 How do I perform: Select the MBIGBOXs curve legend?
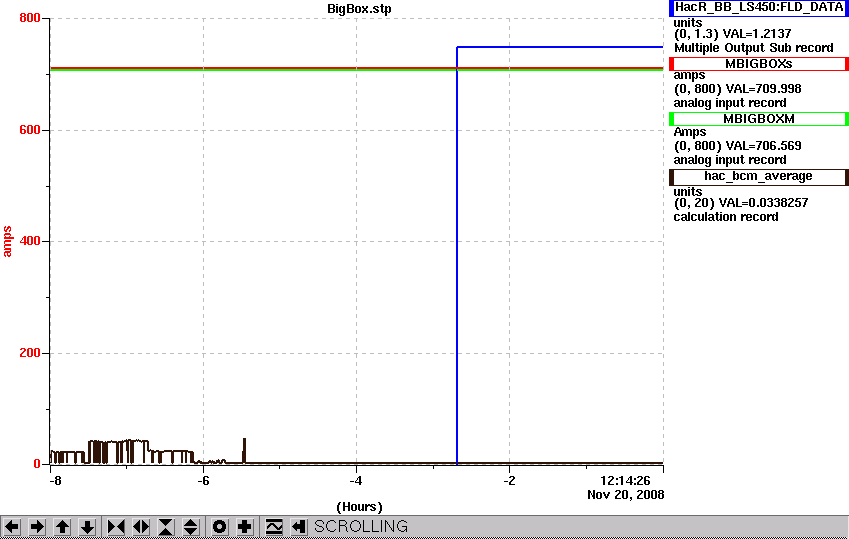[x=759, y=64]
